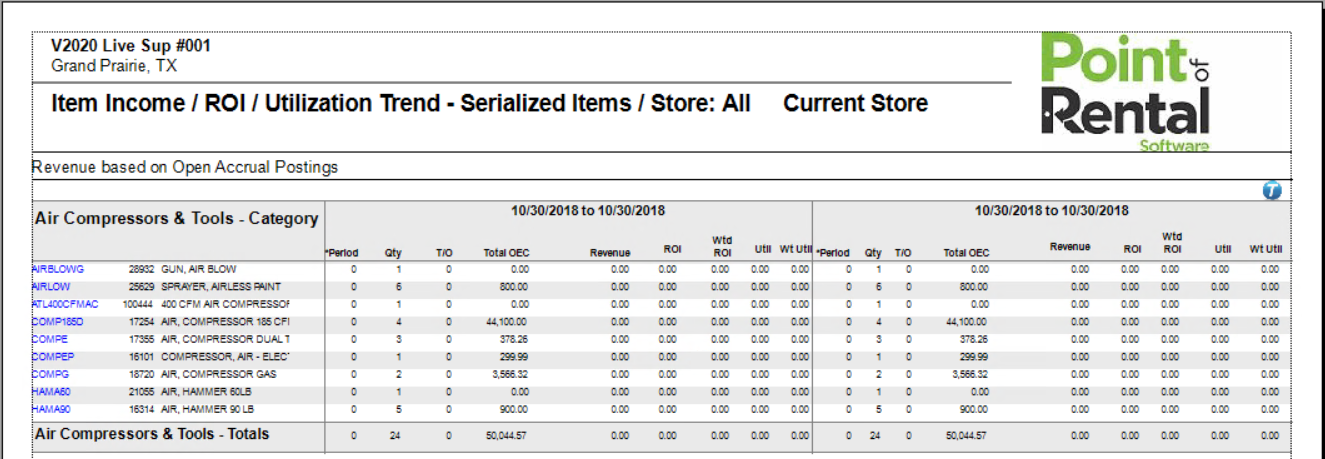Click the blue T icon above table

coord(1272,190)
